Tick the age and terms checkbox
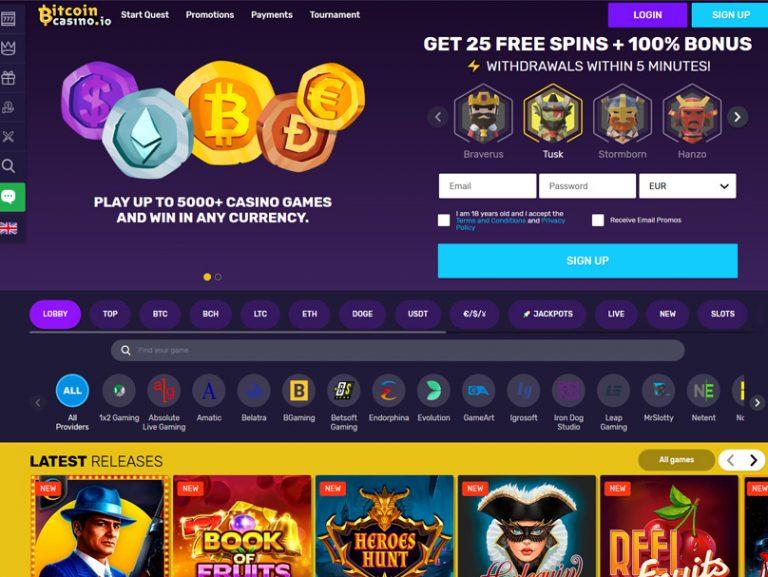Viewport: 768px width, 577px height. 444,220
